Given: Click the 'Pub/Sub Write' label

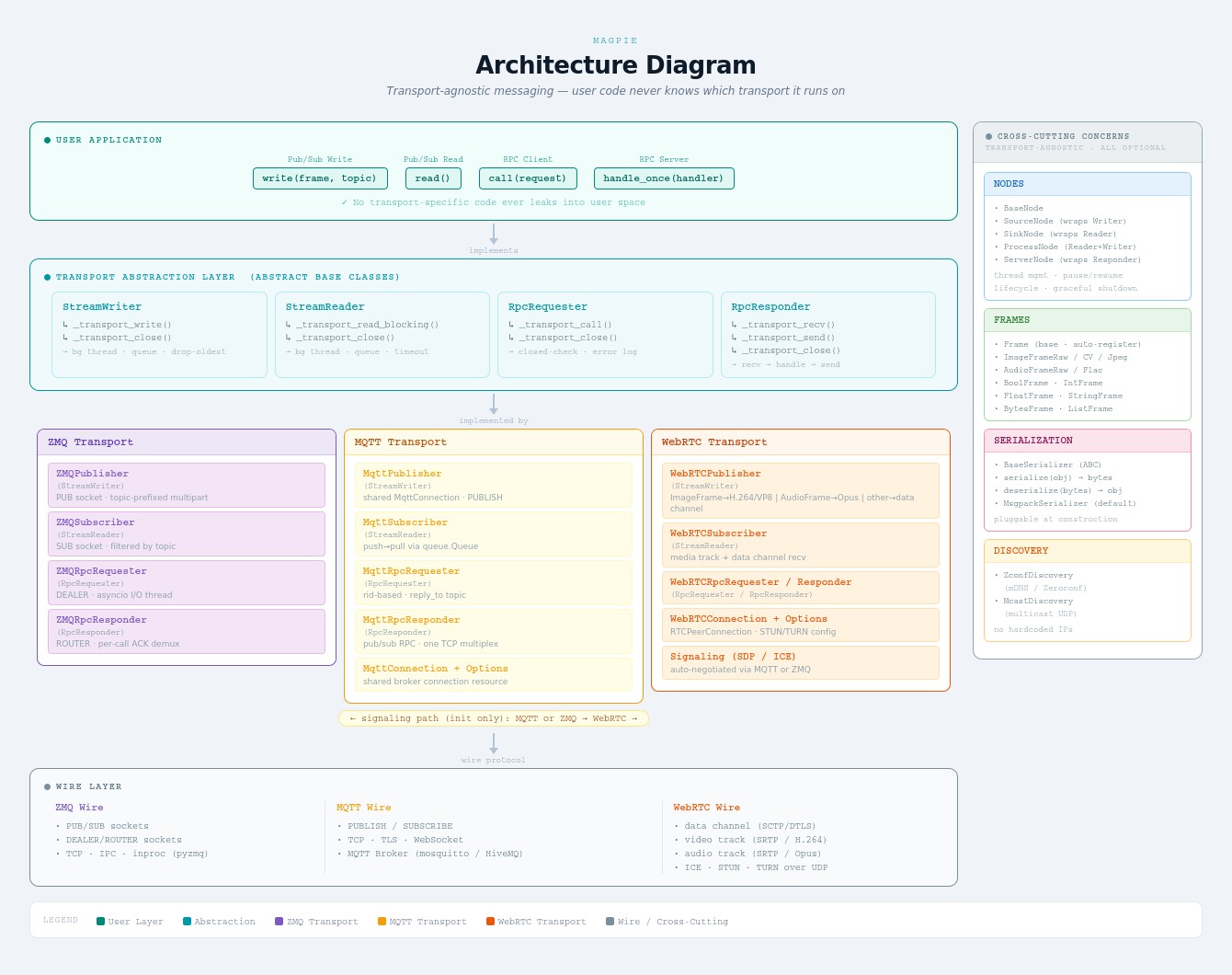Looking at the screenshot, I should [x=320, y=159].
